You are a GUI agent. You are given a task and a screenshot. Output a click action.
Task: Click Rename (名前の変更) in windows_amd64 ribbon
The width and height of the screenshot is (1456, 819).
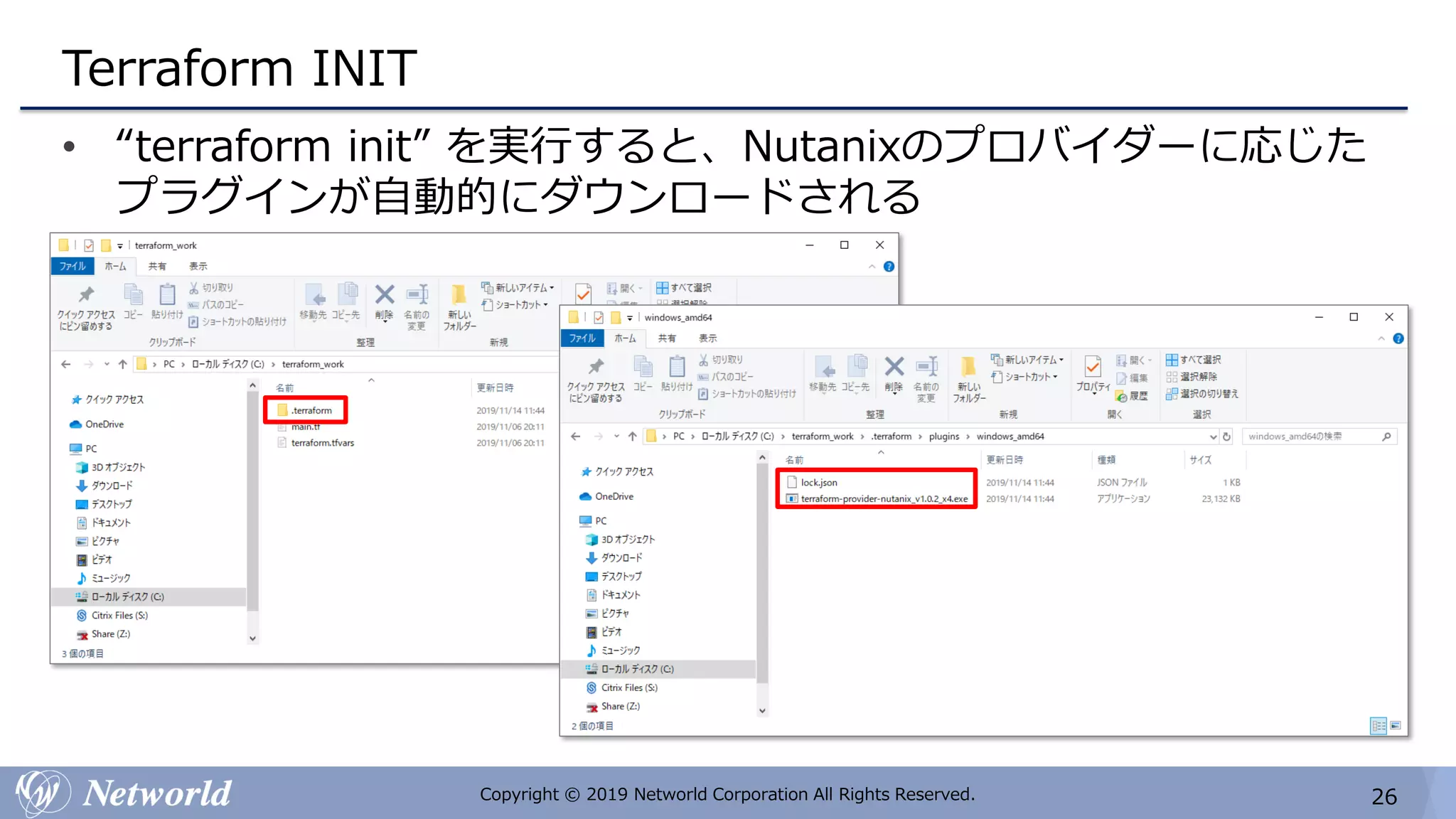(x=926, y=380)
